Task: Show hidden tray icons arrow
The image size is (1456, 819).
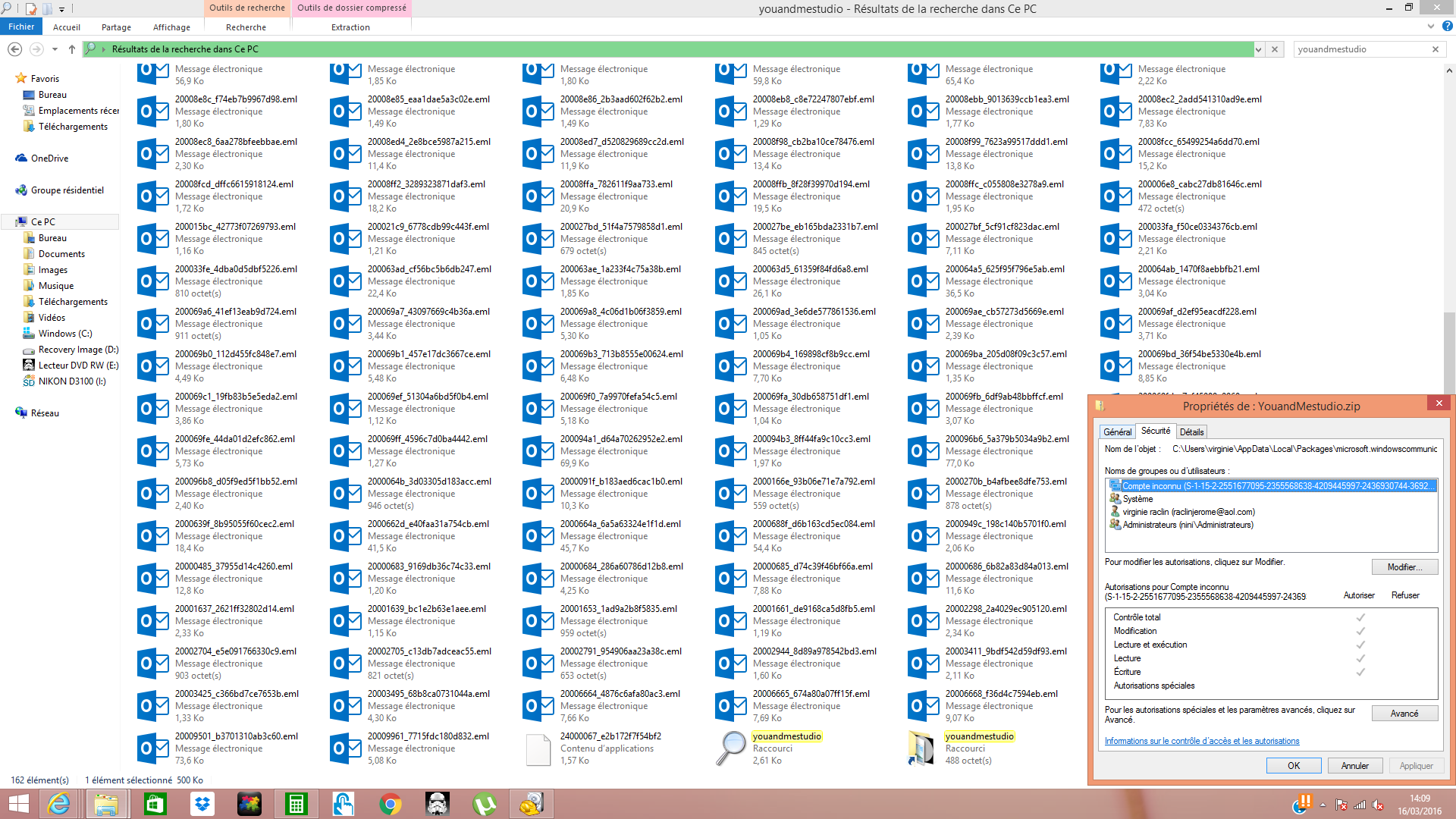Action: tap(1323, 805)
